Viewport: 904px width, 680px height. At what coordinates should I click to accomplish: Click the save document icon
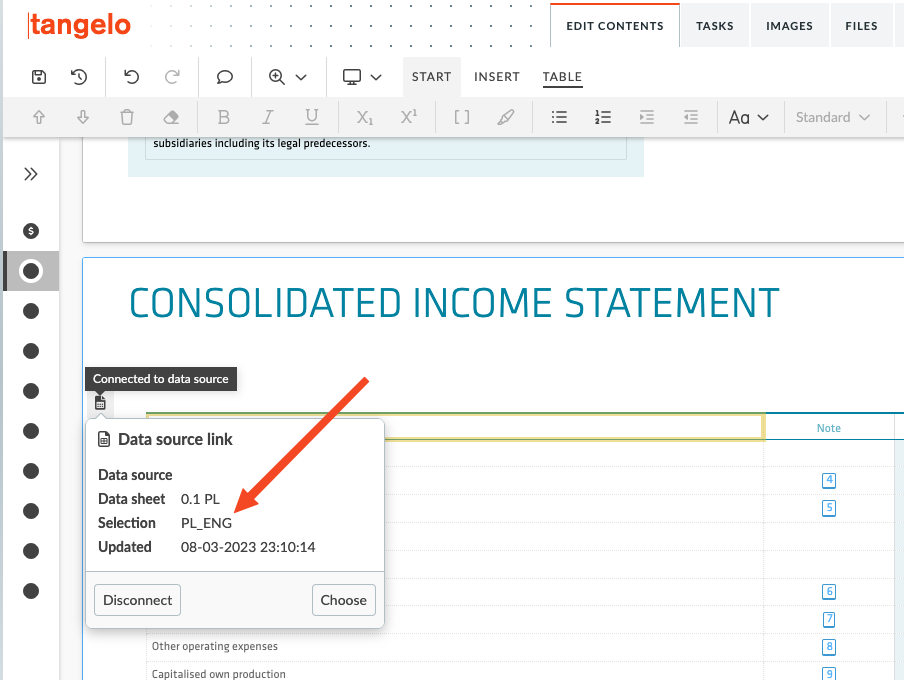click(39, 77)
